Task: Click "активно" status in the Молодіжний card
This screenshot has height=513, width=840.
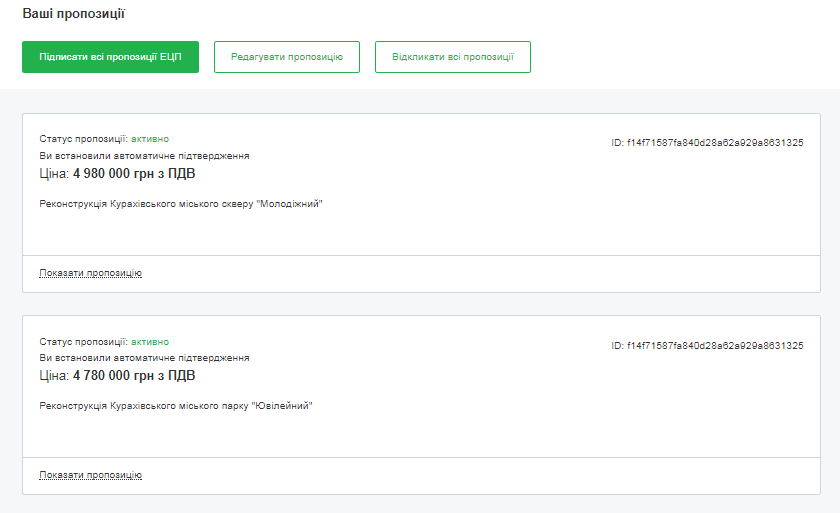Action: pyautogui.click(x=150, y=139)
